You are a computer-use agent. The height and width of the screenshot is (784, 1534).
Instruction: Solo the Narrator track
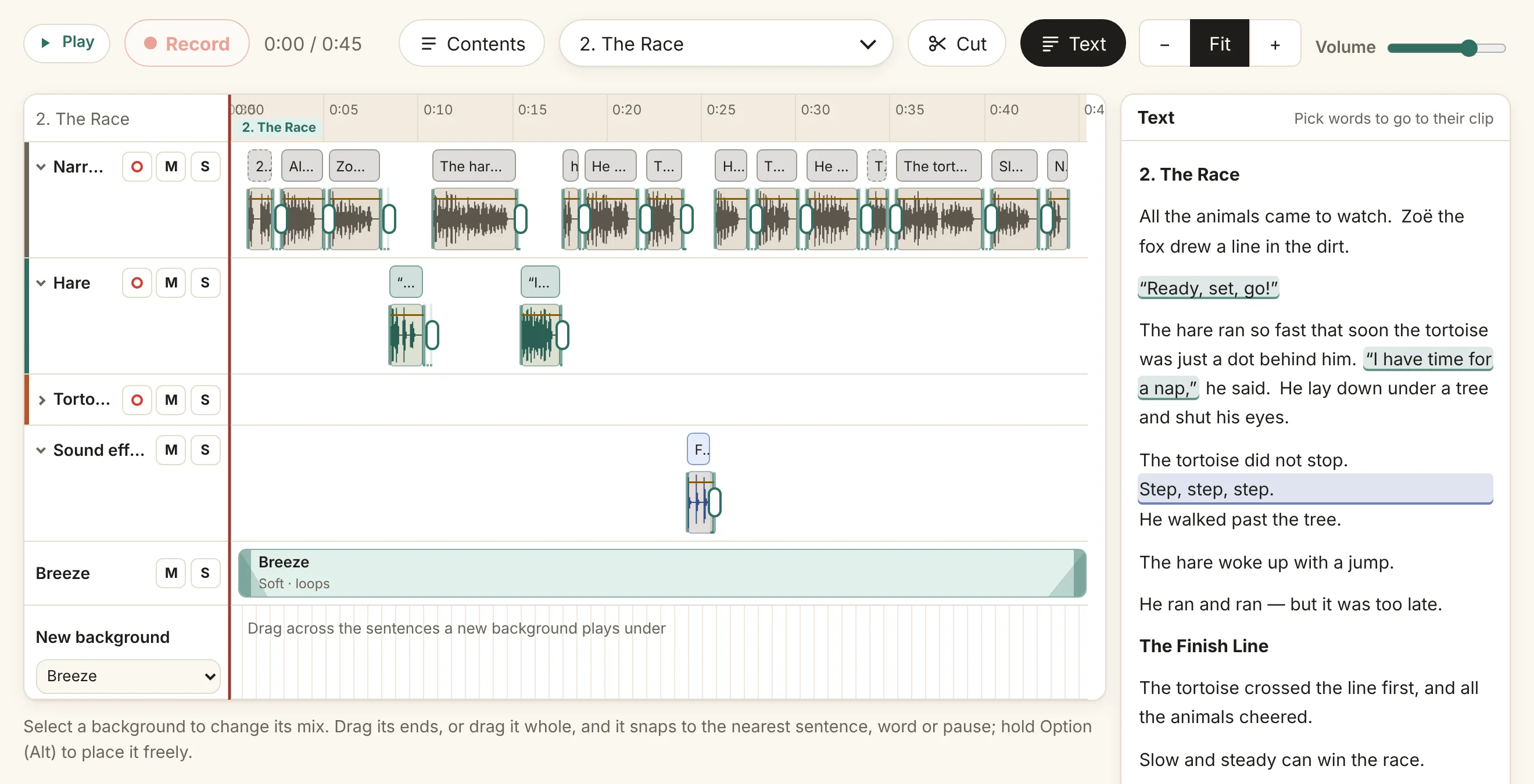(x=205, y=166)
